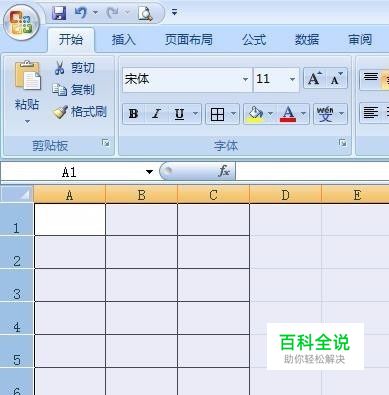Screen dimensions: 389x395
Task: Select row 3 header
Action: point(17,285)
